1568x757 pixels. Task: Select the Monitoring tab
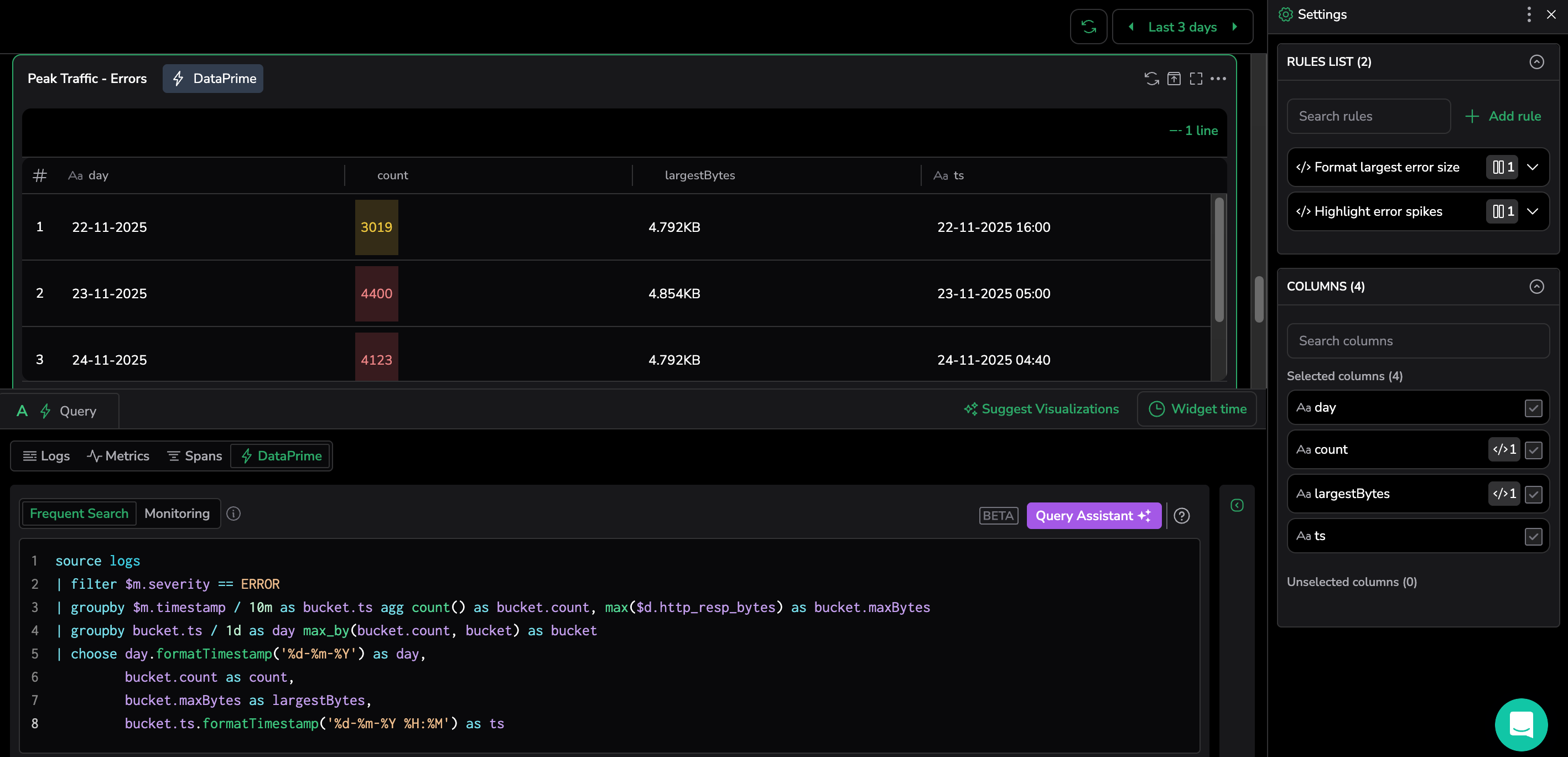177,514
